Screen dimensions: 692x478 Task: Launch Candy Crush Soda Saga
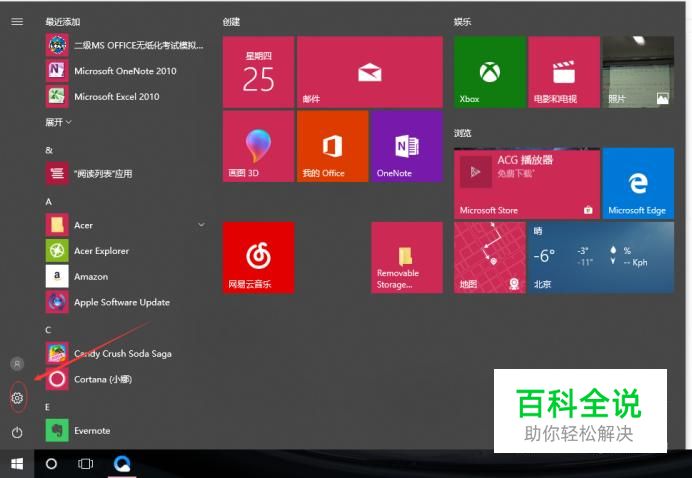[125, 354]
